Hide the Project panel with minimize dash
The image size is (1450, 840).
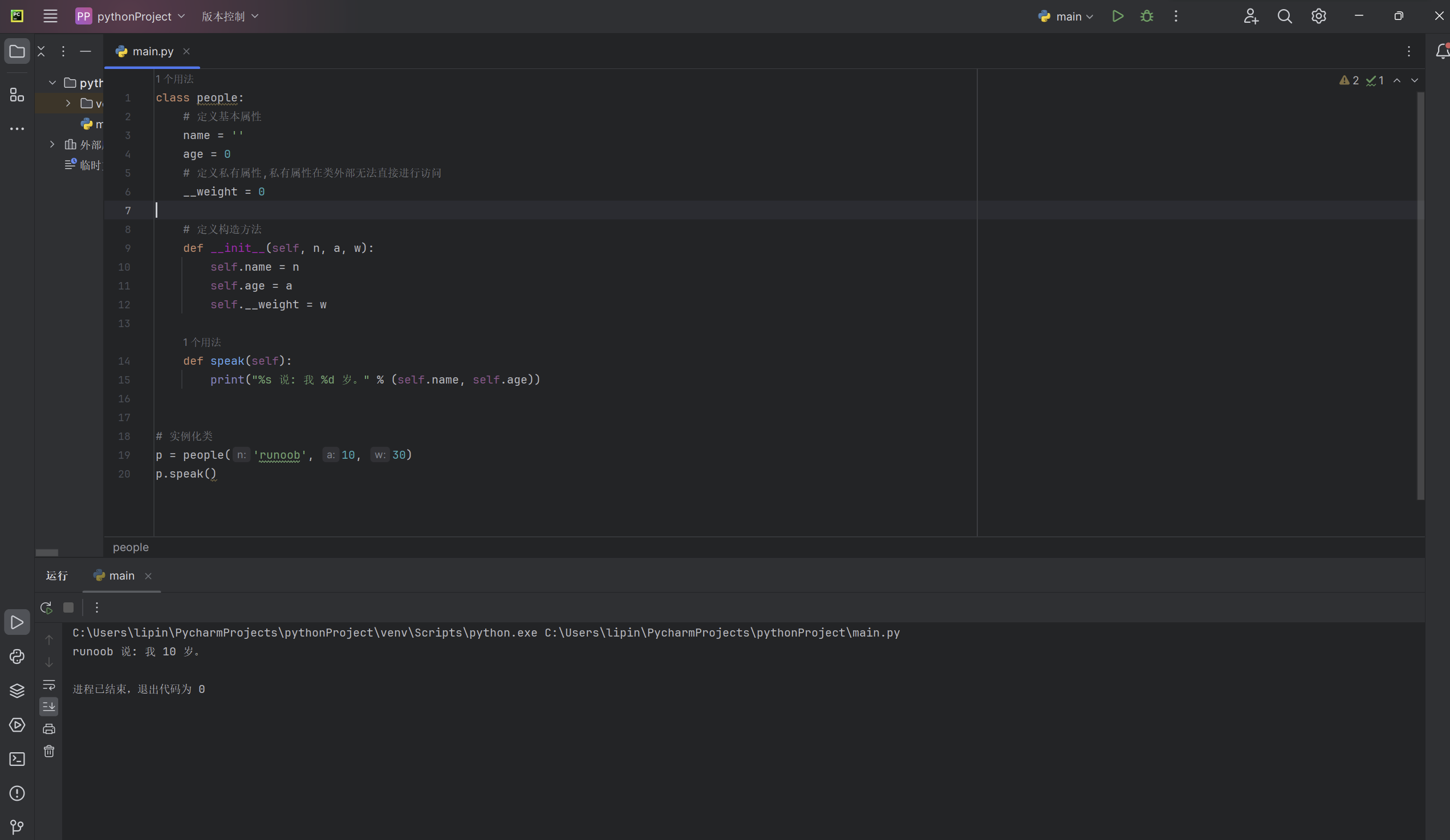[86, 51]
